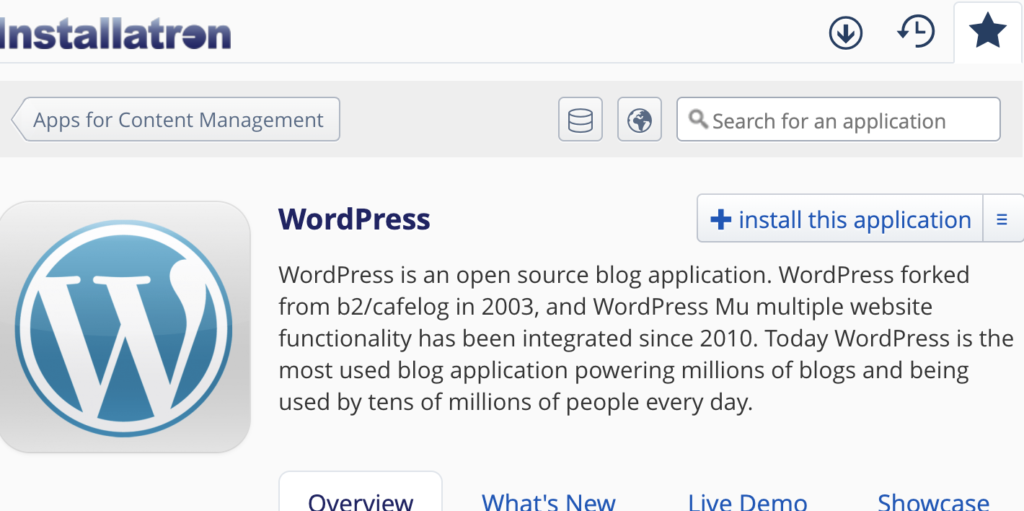1024x511 pixels.
Task: Select the star favorites tab
Action: coord(987,32)
